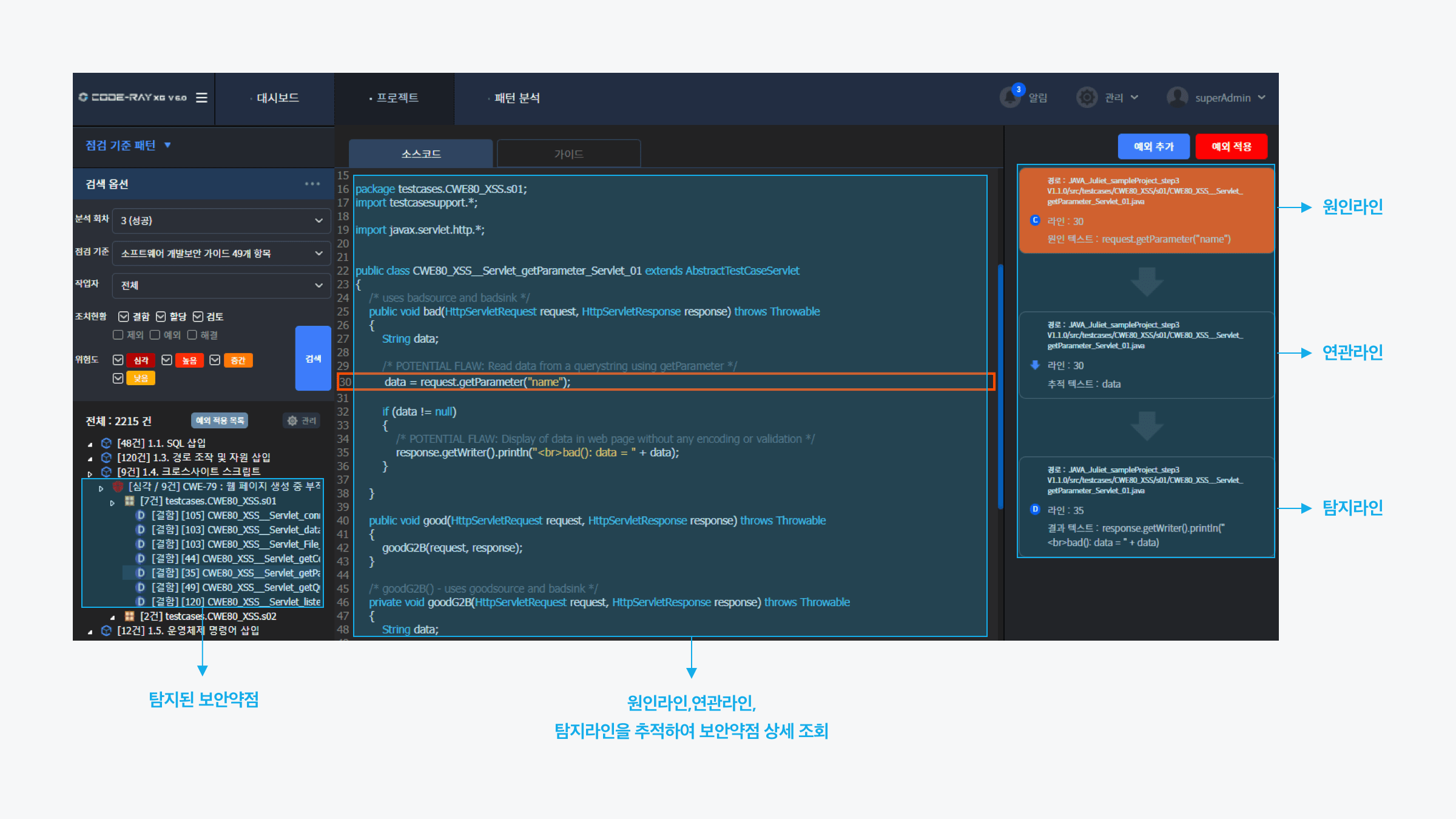Click the blue C icon in the 원인라인 card

pyautogui.click(x=1036, y=220)
